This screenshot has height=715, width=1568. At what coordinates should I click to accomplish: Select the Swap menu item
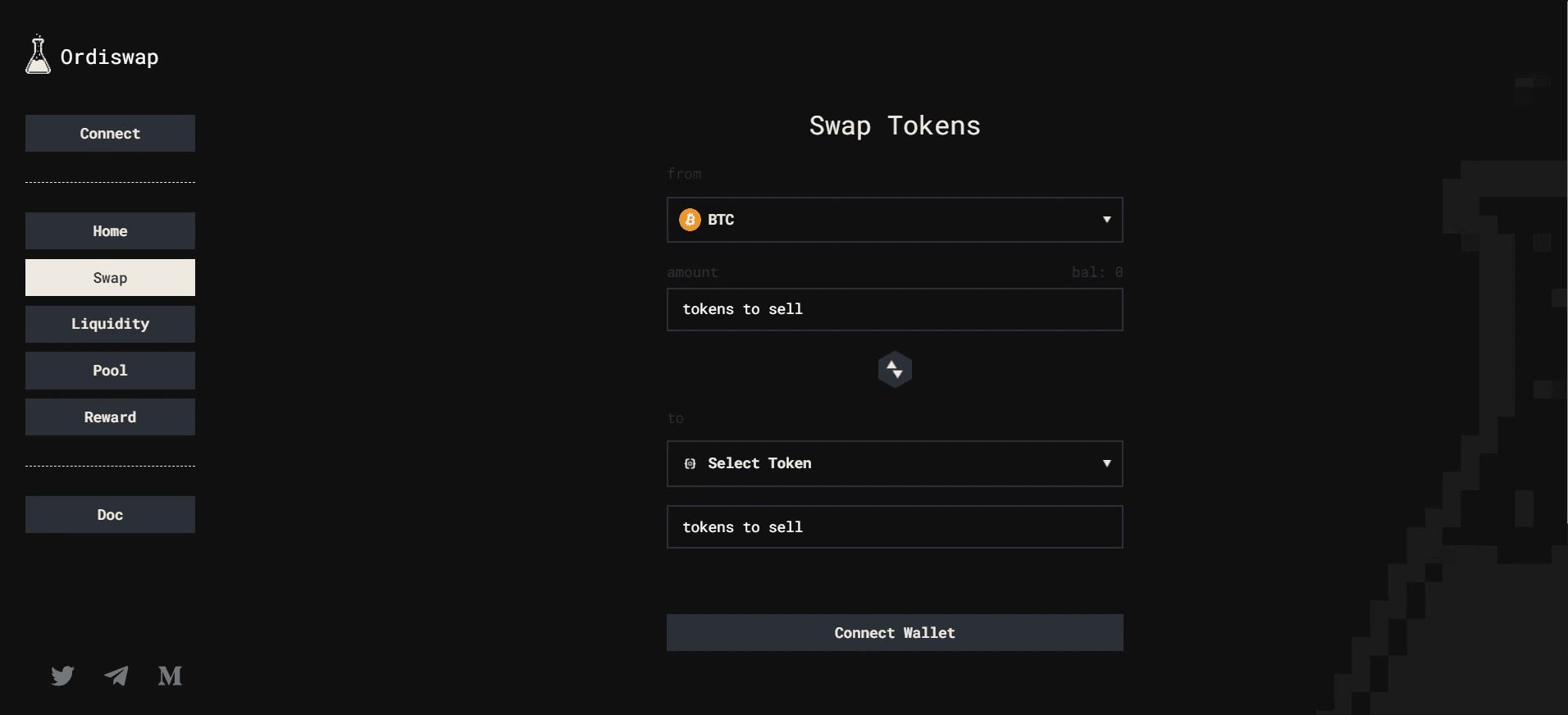110,278
